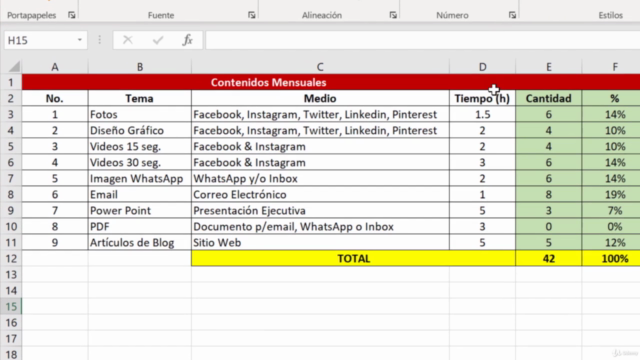This screenshot has width=640, height=360.
Task: Select the Videos 30 seg. cell
Action: pyautogui.click(x=140, y=162)
